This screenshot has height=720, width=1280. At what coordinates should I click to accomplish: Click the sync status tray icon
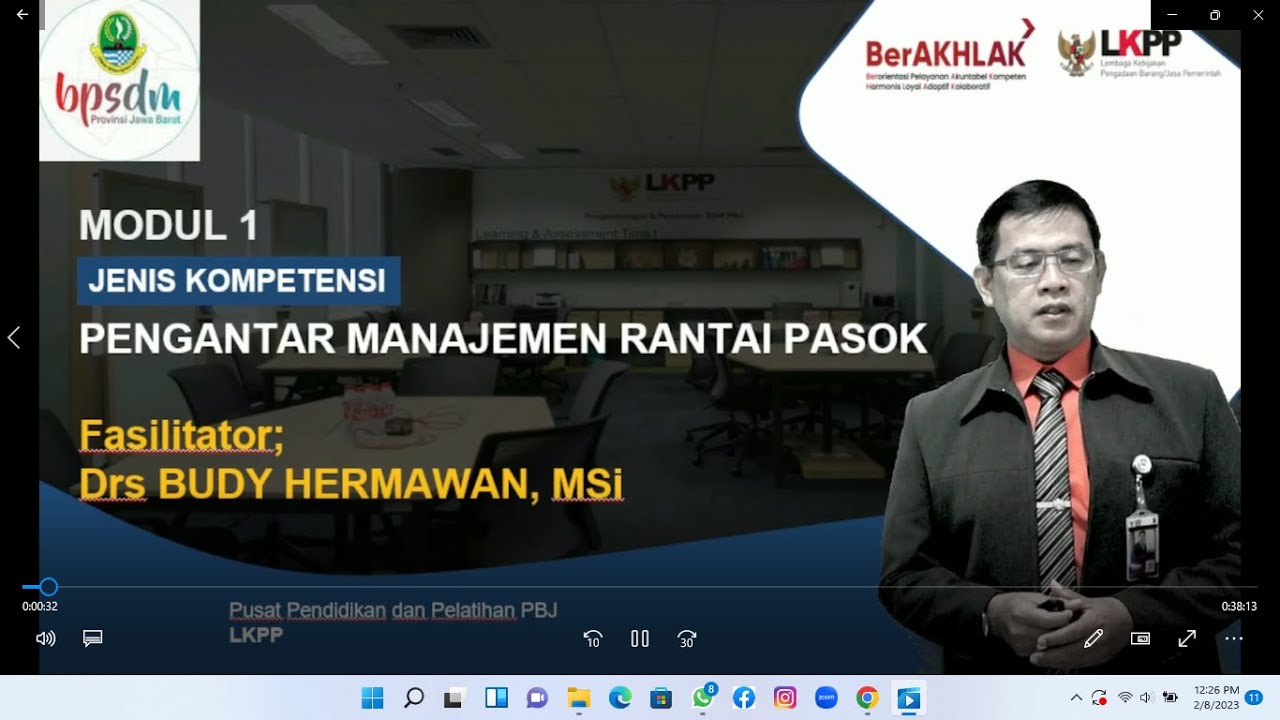[x=1100, y=698]
